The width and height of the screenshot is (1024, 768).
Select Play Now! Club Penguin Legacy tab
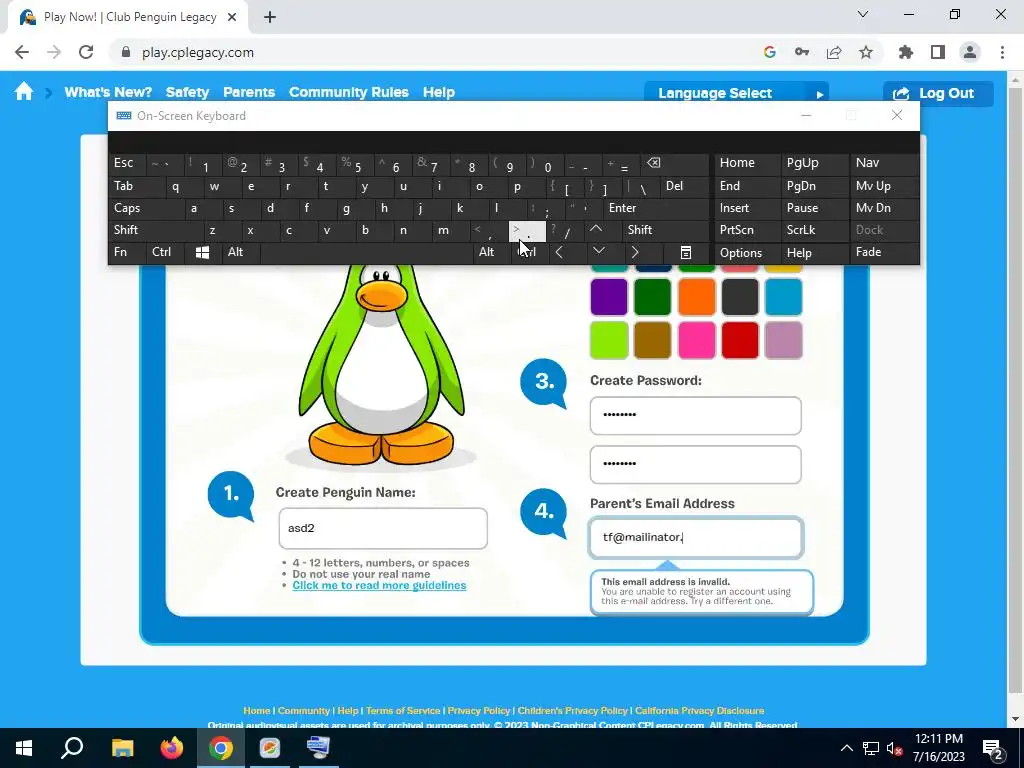pos(128,18)
